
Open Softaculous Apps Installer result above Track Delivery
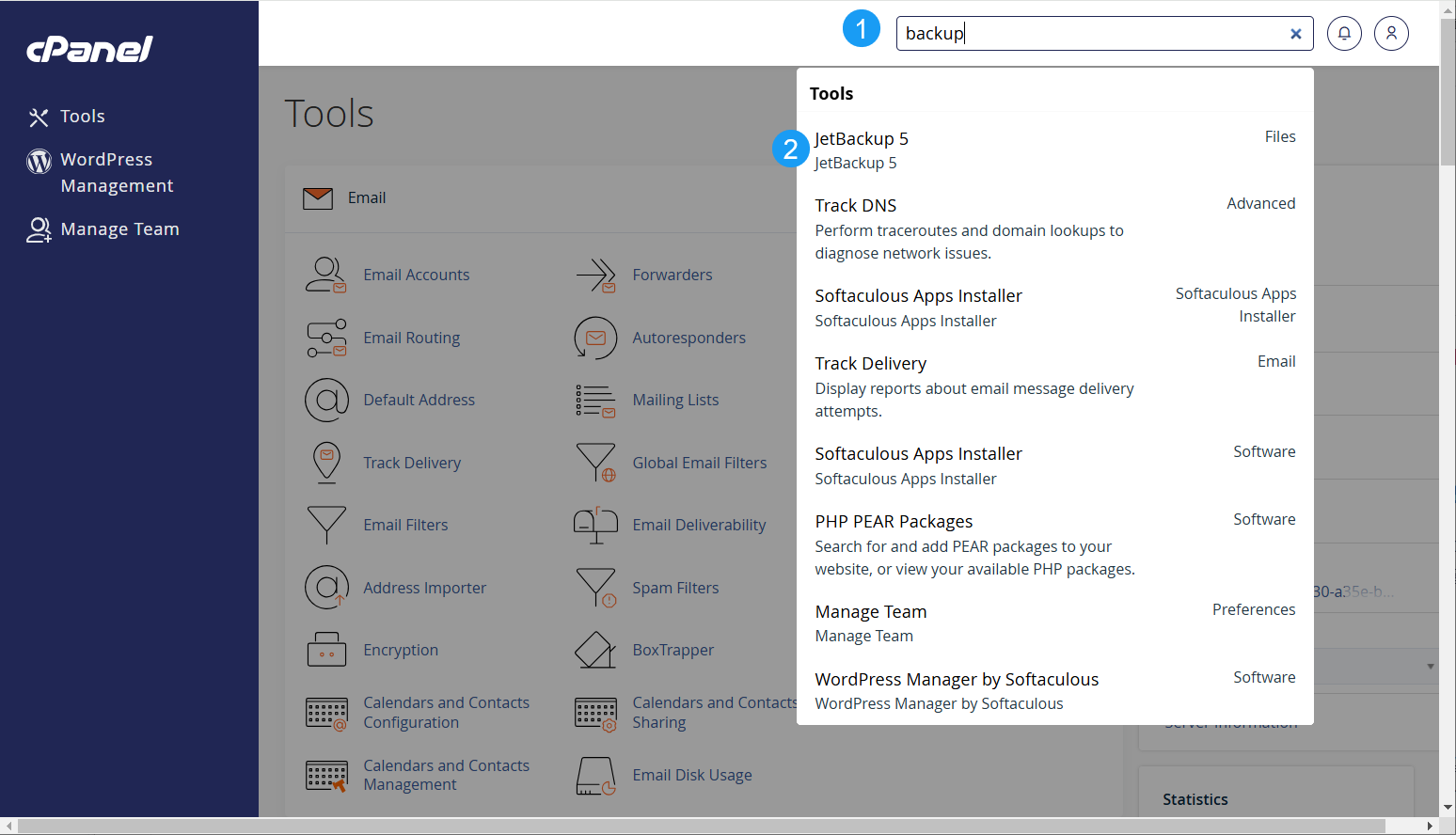pos(1054,307)
